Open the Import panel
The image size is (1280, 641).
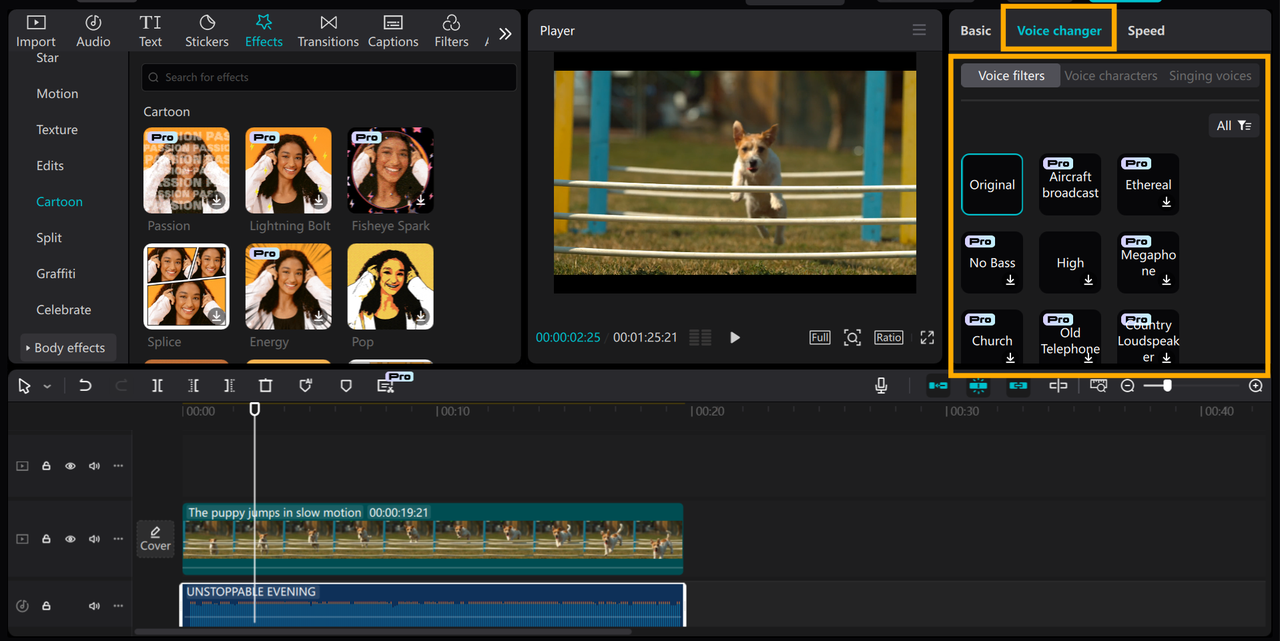tap(36, 31)
